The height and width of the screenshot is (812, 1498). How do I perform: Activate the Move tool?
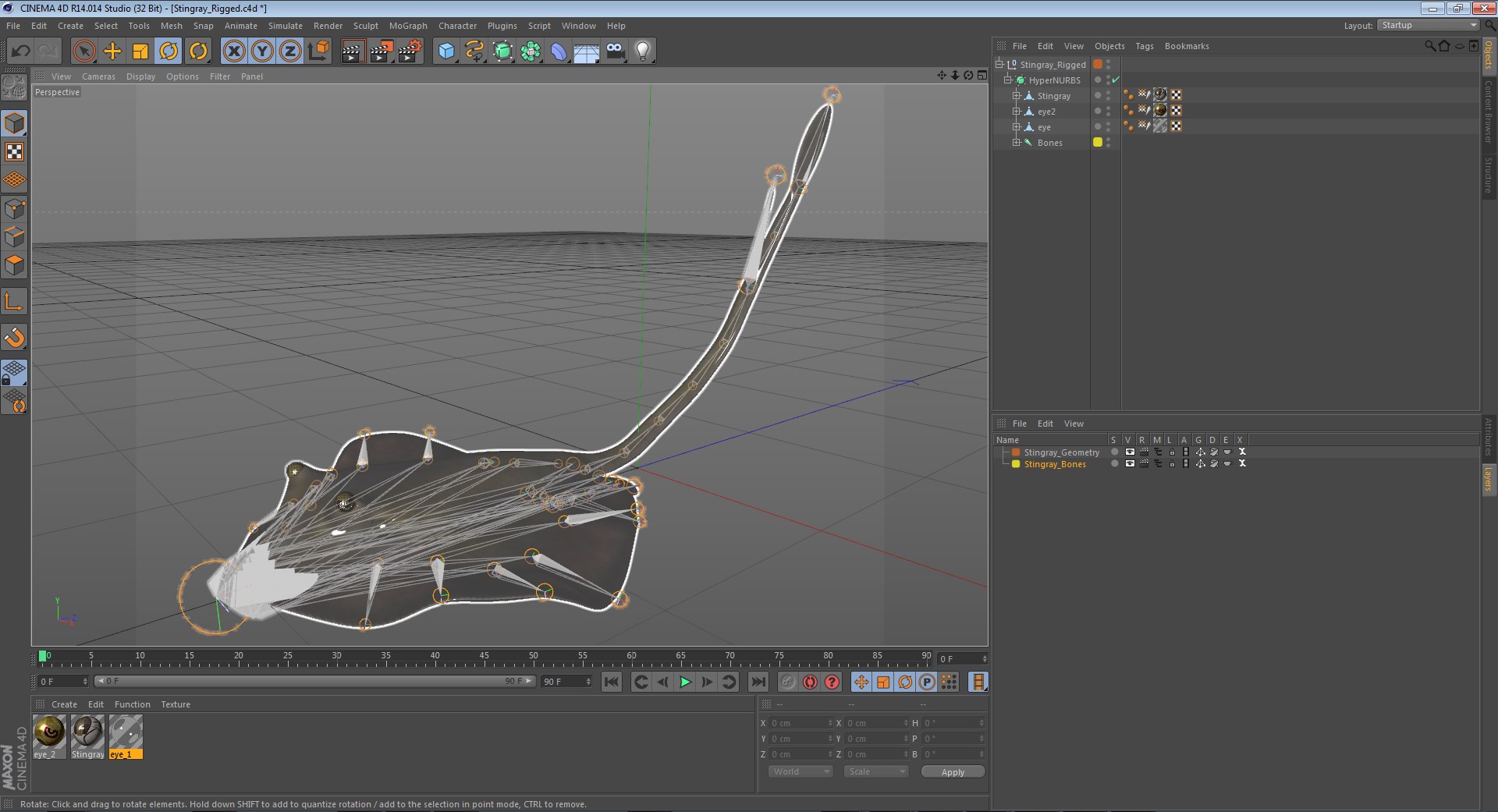coord(112,51)
